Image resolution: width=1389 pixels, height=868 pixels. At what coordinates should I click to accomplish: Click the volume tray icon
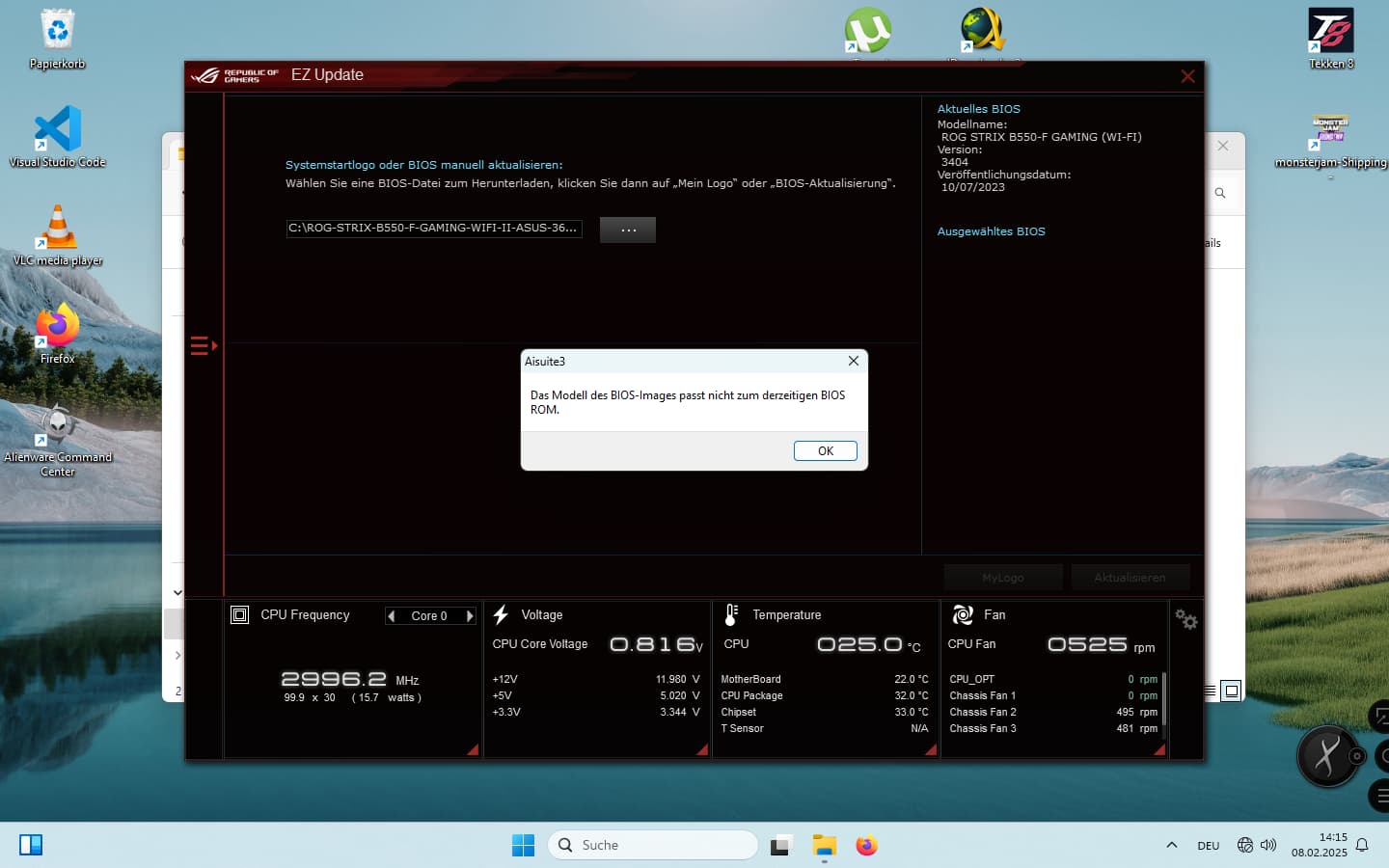pos(1268,845)
